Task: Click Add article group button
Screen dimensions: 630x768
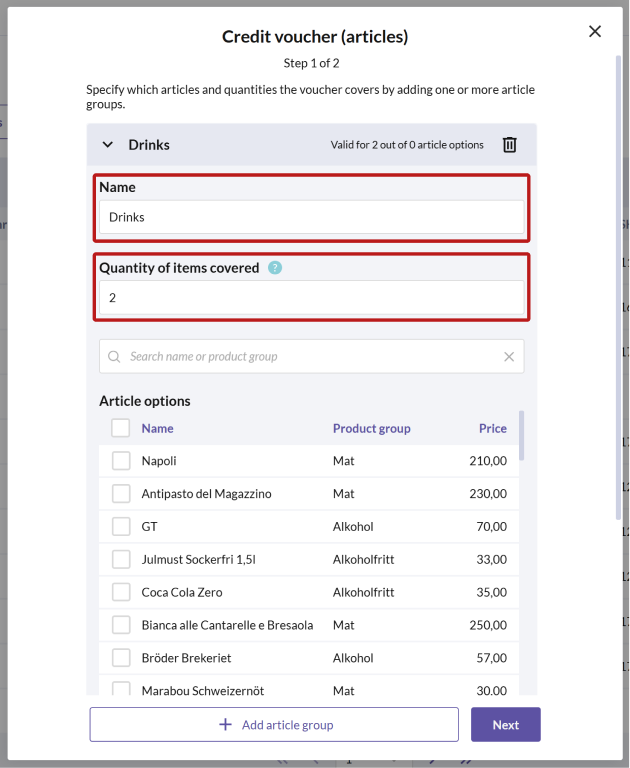Action: (x=274, y=724)
